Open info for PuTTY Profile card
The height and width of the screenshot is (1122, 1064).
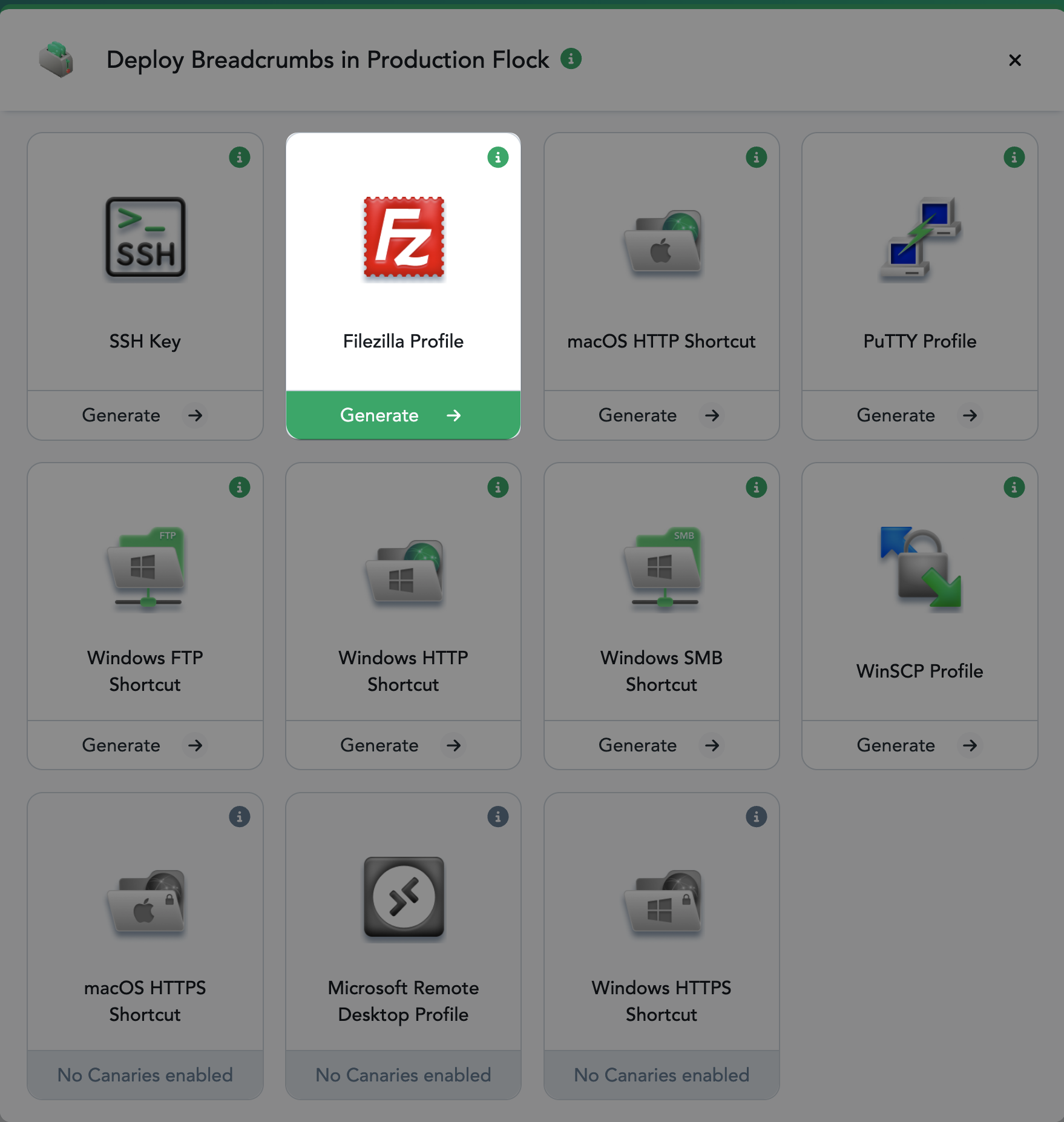pos(1014,157)
